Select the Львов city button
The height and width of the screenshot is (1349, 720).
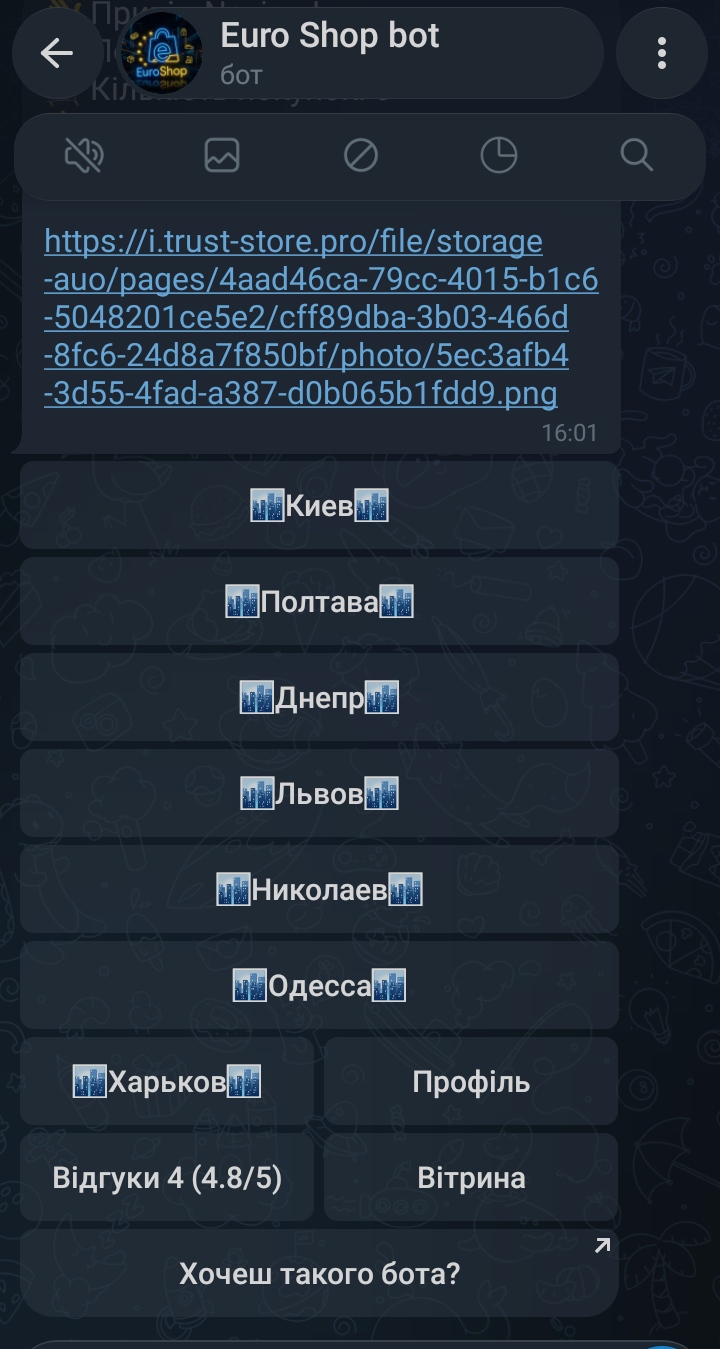(x=319, y=794)
